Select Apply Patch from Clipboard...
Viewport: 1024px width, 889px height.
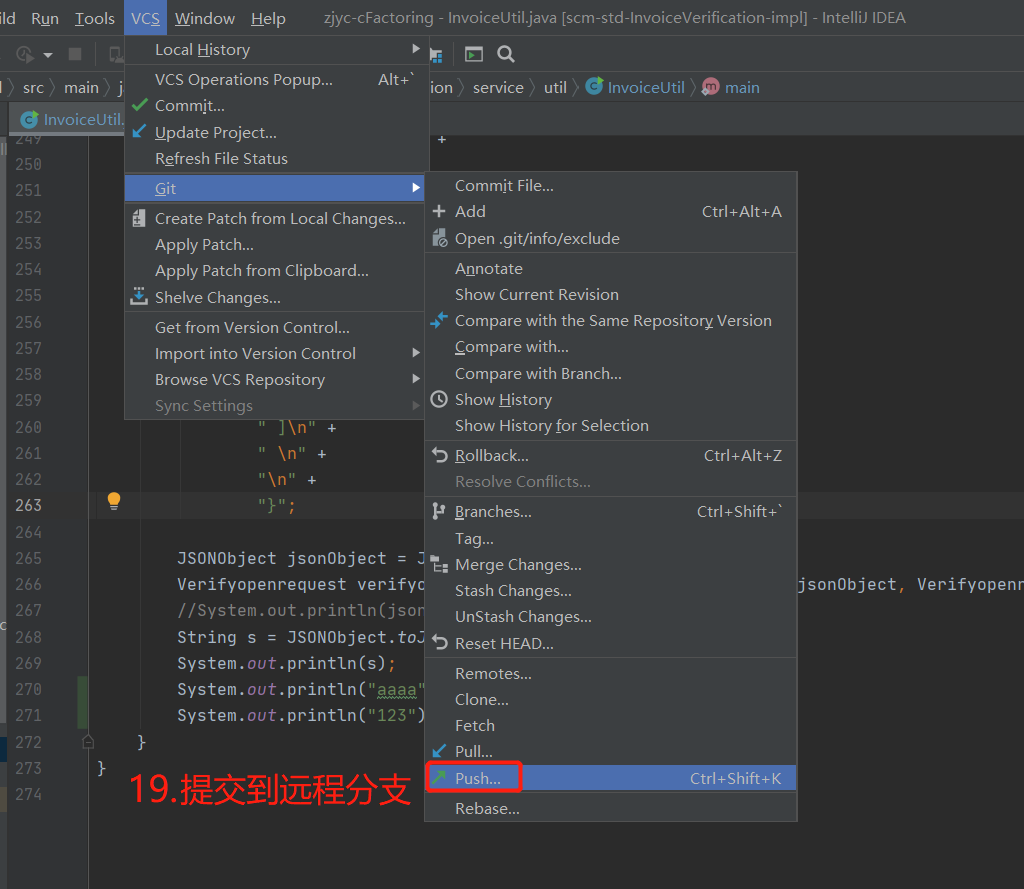(x=275, y=270)
